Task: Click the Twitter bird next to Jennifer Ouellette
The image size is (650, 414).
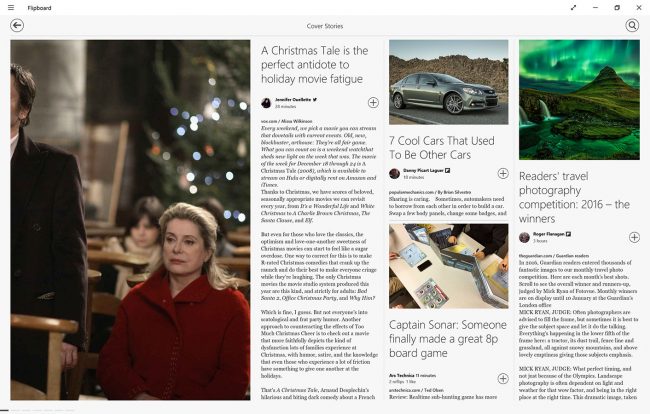Action: click(315, 99)
